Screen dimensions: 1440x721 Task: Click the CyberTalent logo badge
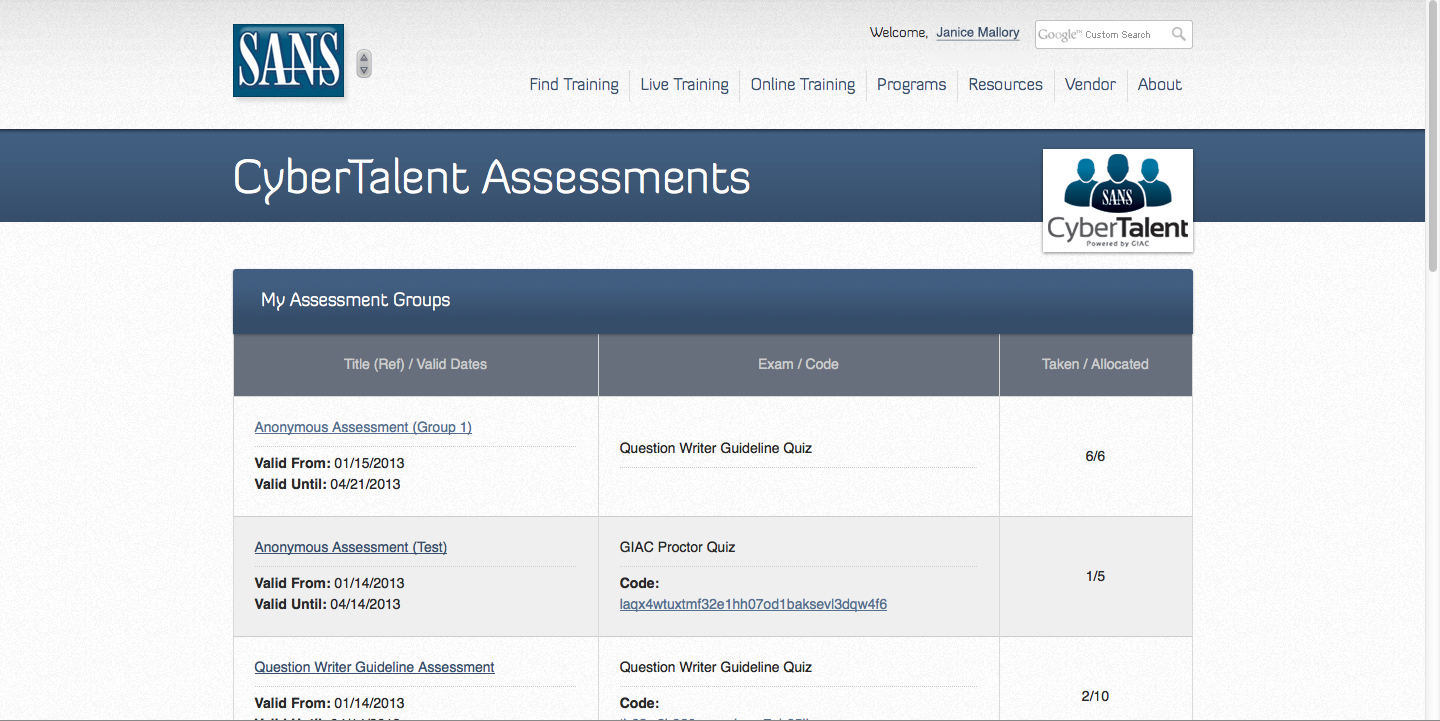coord(1117,201)
